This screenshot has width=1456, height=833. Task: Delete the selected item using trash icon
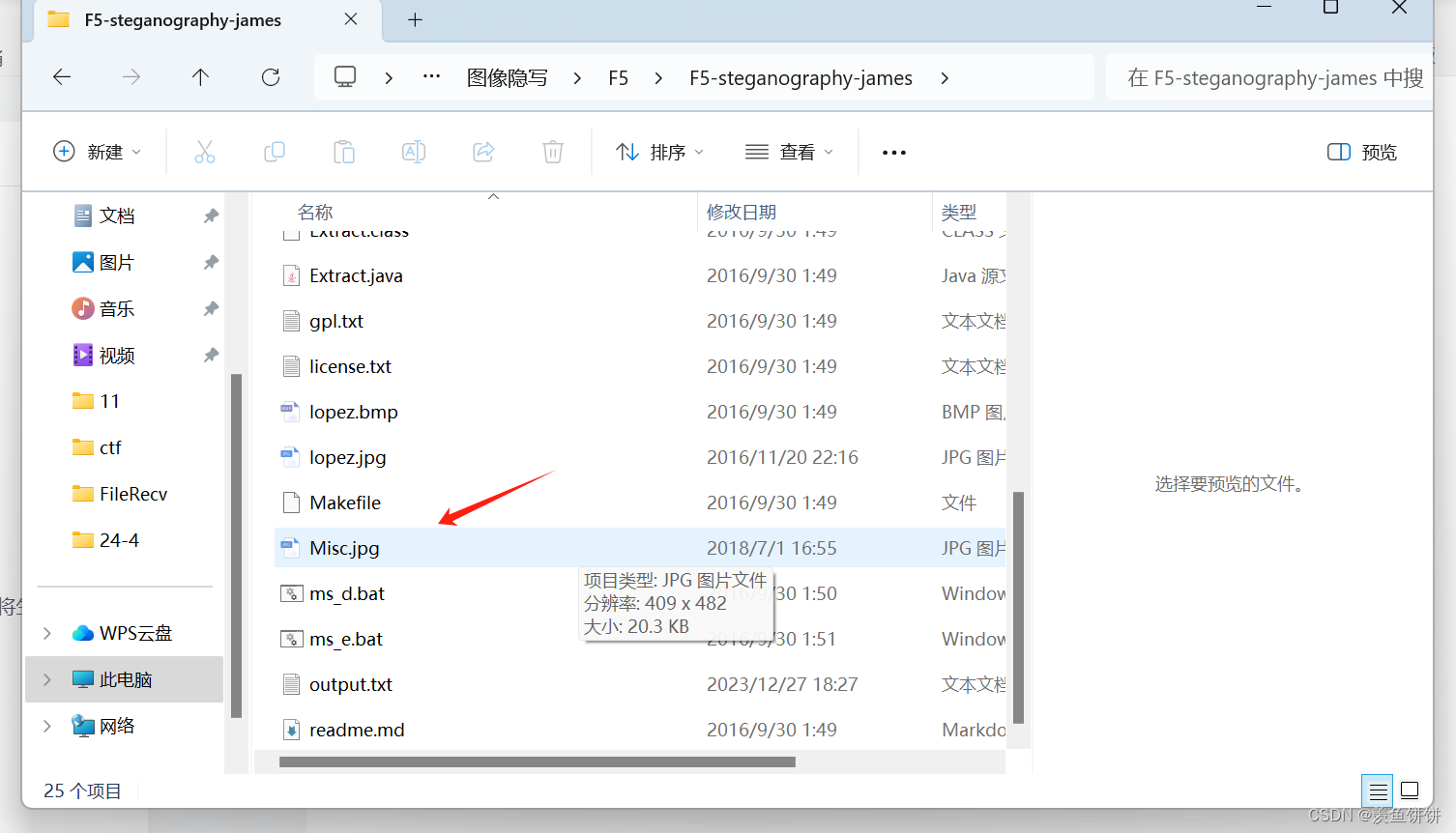point(552,152)
